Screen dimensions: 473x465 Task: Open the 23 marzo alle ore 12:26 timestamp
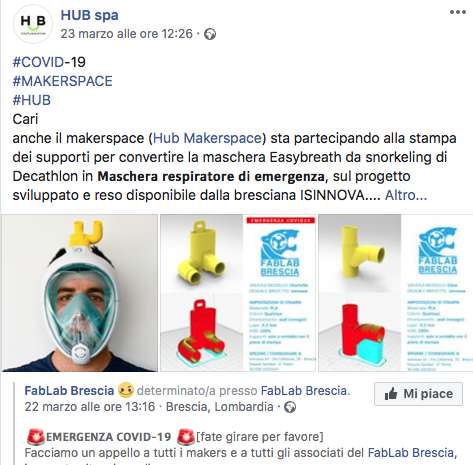(127, 34)
